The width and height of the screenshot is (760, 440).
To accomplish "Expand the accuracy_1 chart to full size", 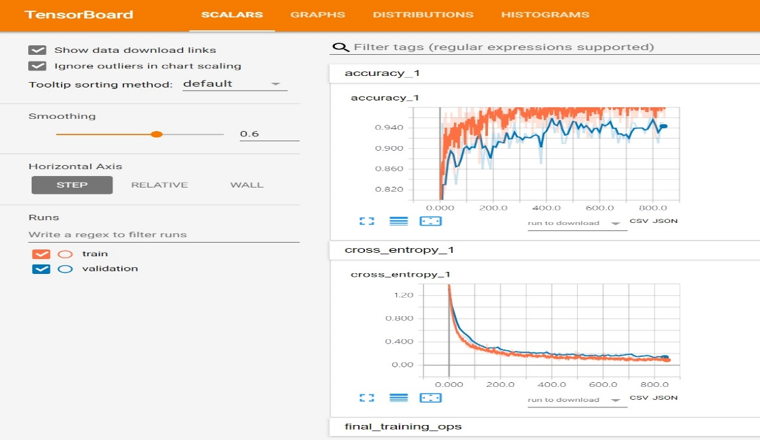I will pos(367,222).
